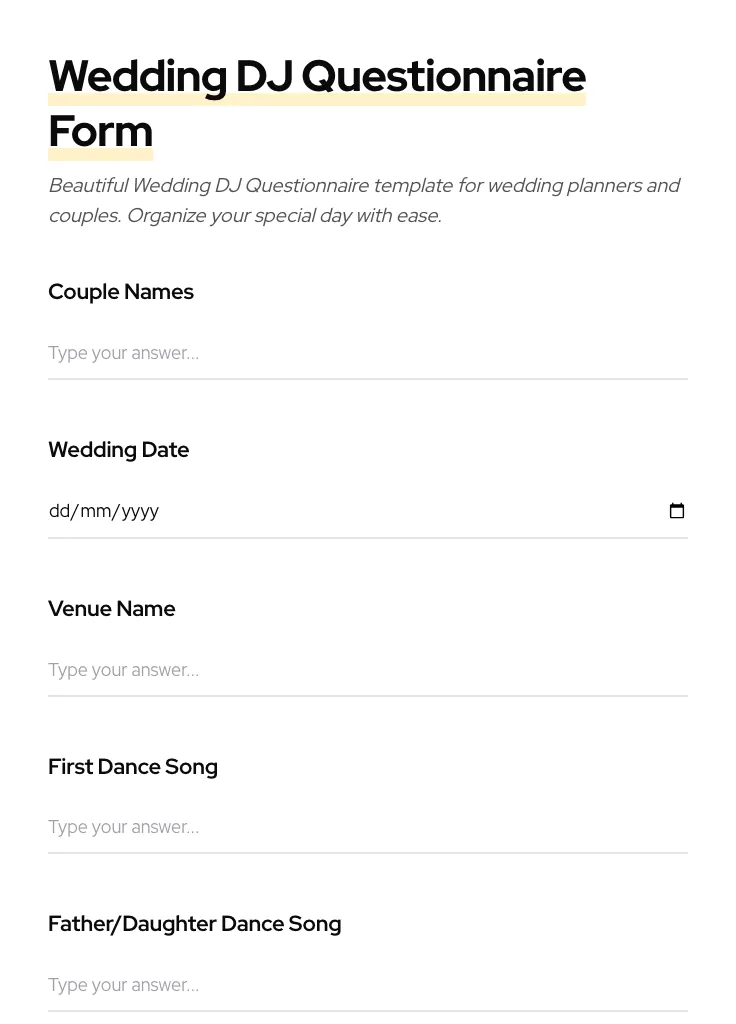
Task: Click the yyyy year segment of the date
Action: pos(140,511)
